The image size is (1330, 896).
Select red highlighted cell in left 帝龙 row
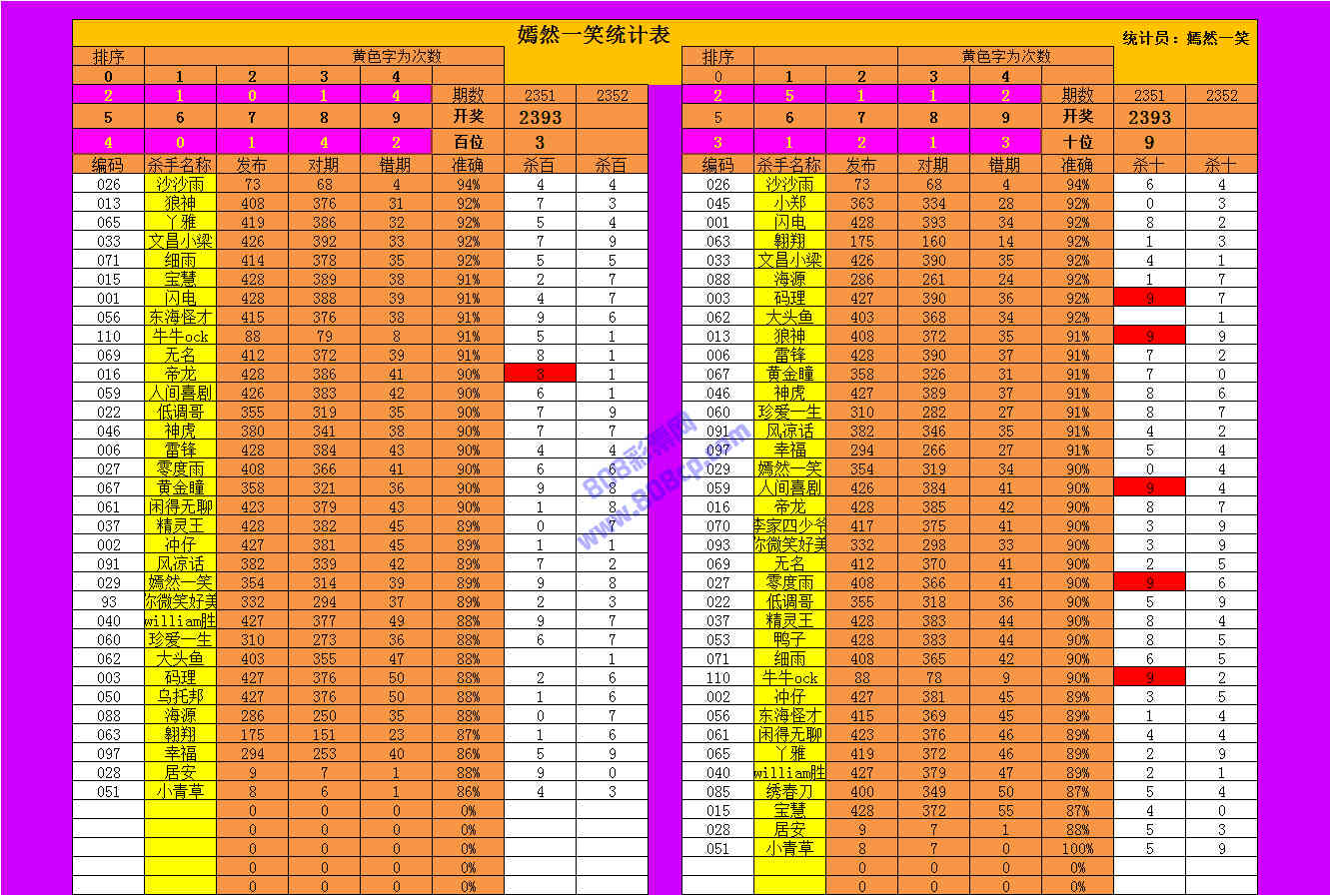coord(540,374)
